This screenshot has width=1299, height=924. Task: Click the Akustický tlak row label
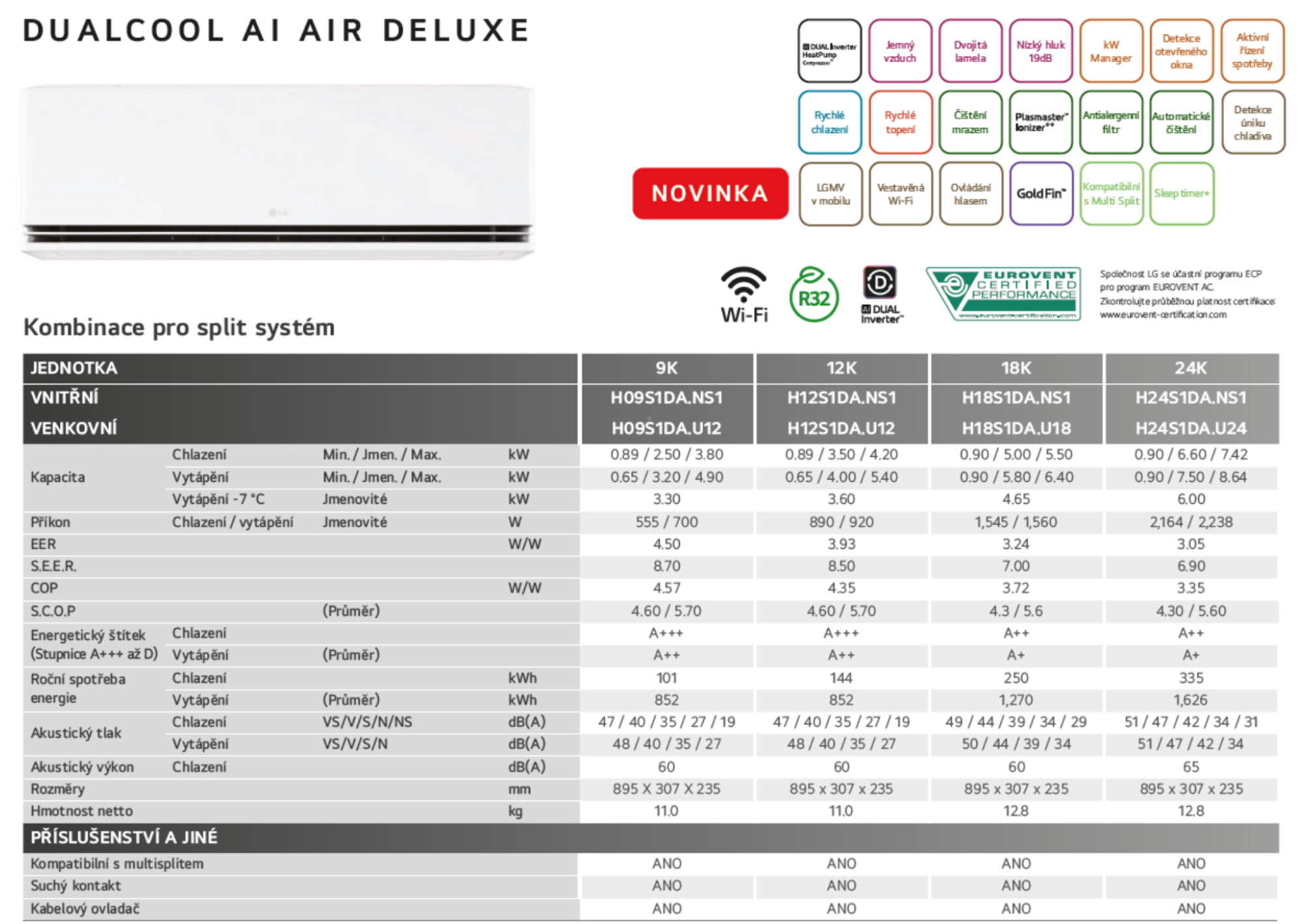pos(76,733)
